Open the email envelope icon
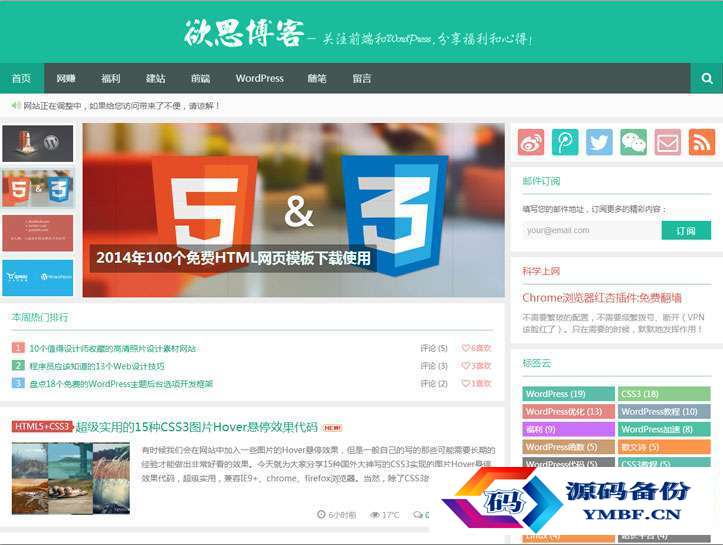 click(x=667, y=142)
